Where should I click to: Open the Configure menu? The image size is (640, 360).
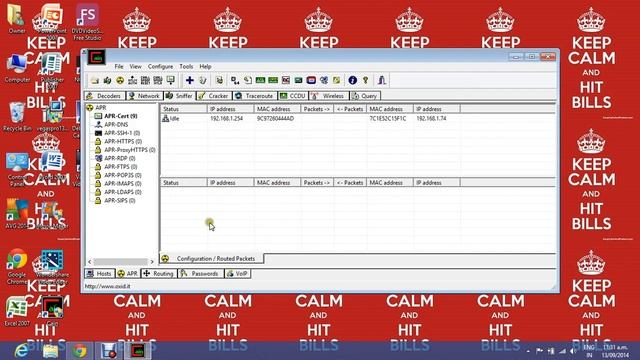[x=160, y=67]
